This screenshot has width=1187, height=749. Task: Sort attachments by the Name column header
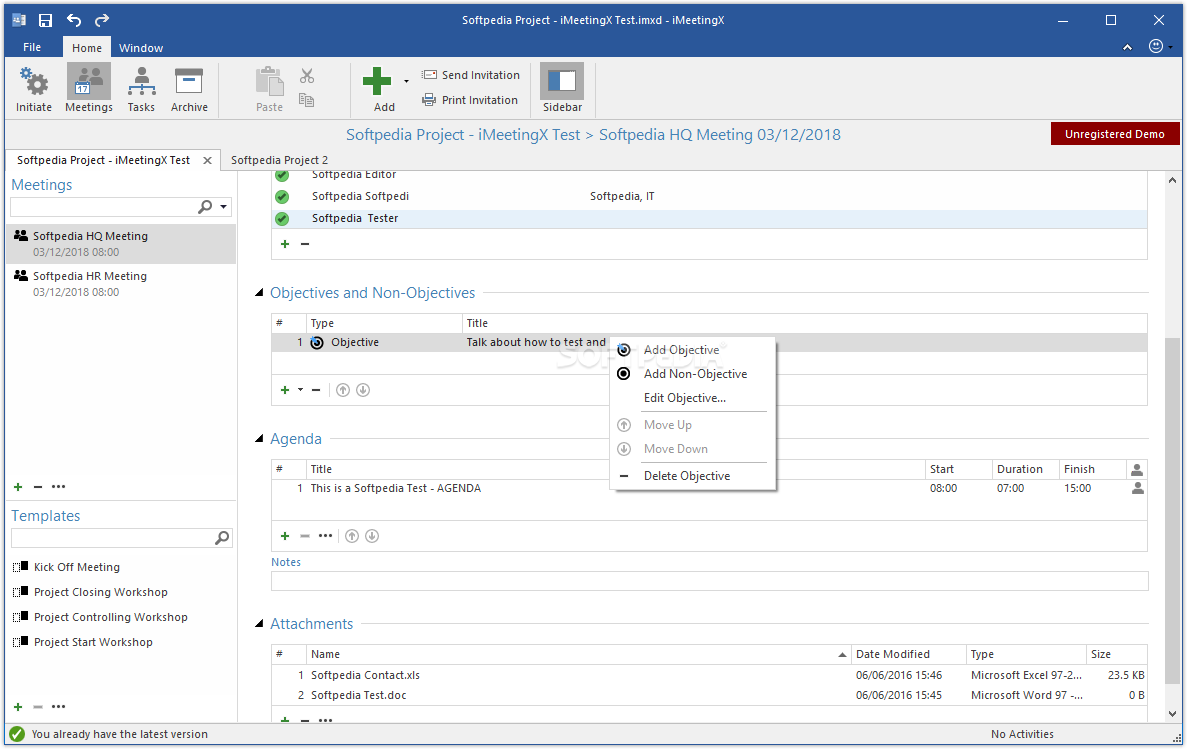[579, 654]
